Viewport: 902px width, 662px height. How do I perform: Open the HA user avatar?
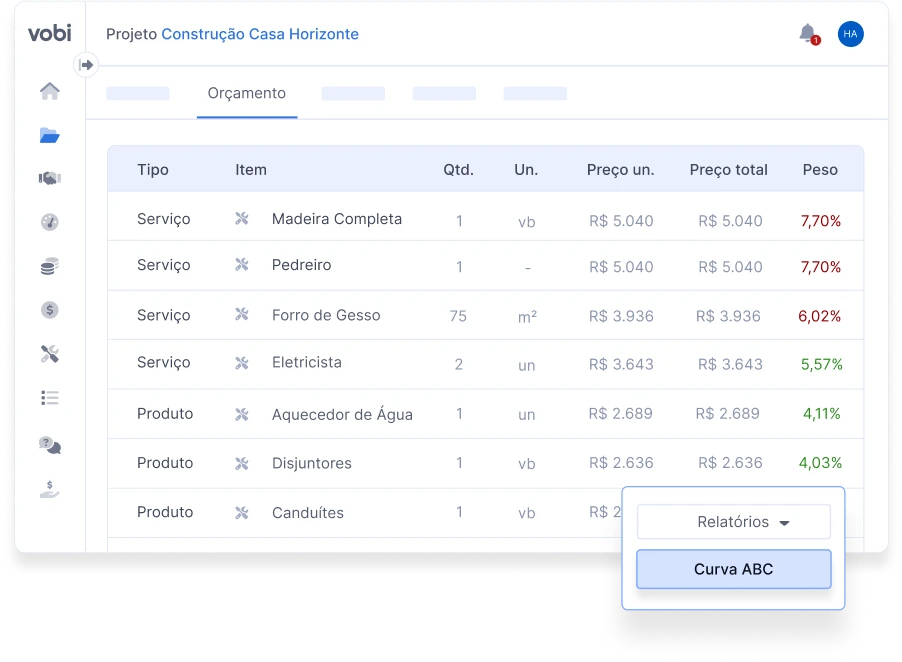[x=850, y=34]
